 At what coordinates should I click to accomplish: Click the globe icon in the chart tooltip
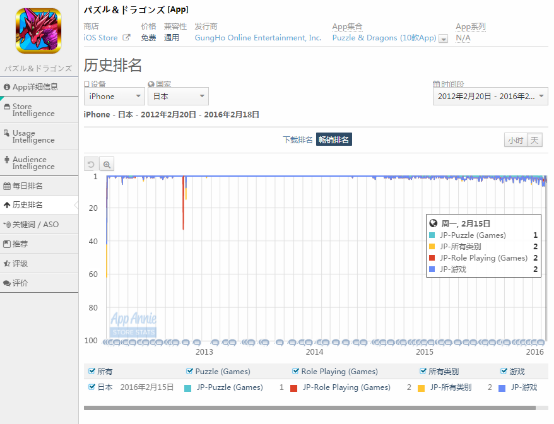click(433, 223)
